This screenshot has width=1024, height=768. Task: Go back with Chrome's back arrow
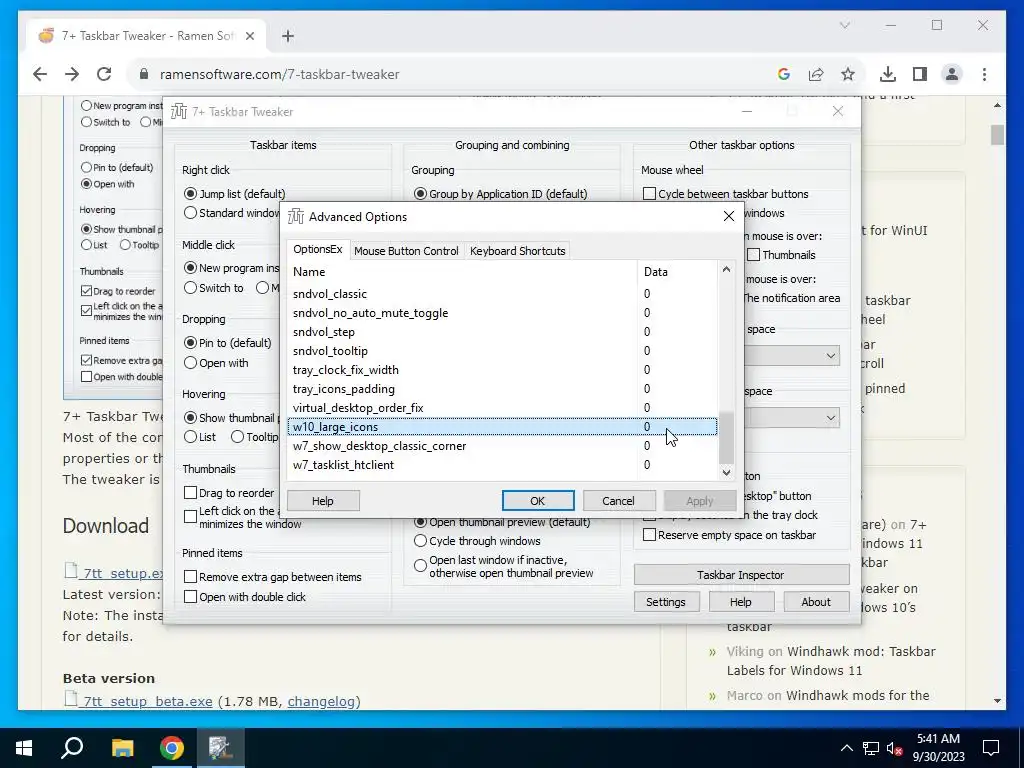[40, 74]
